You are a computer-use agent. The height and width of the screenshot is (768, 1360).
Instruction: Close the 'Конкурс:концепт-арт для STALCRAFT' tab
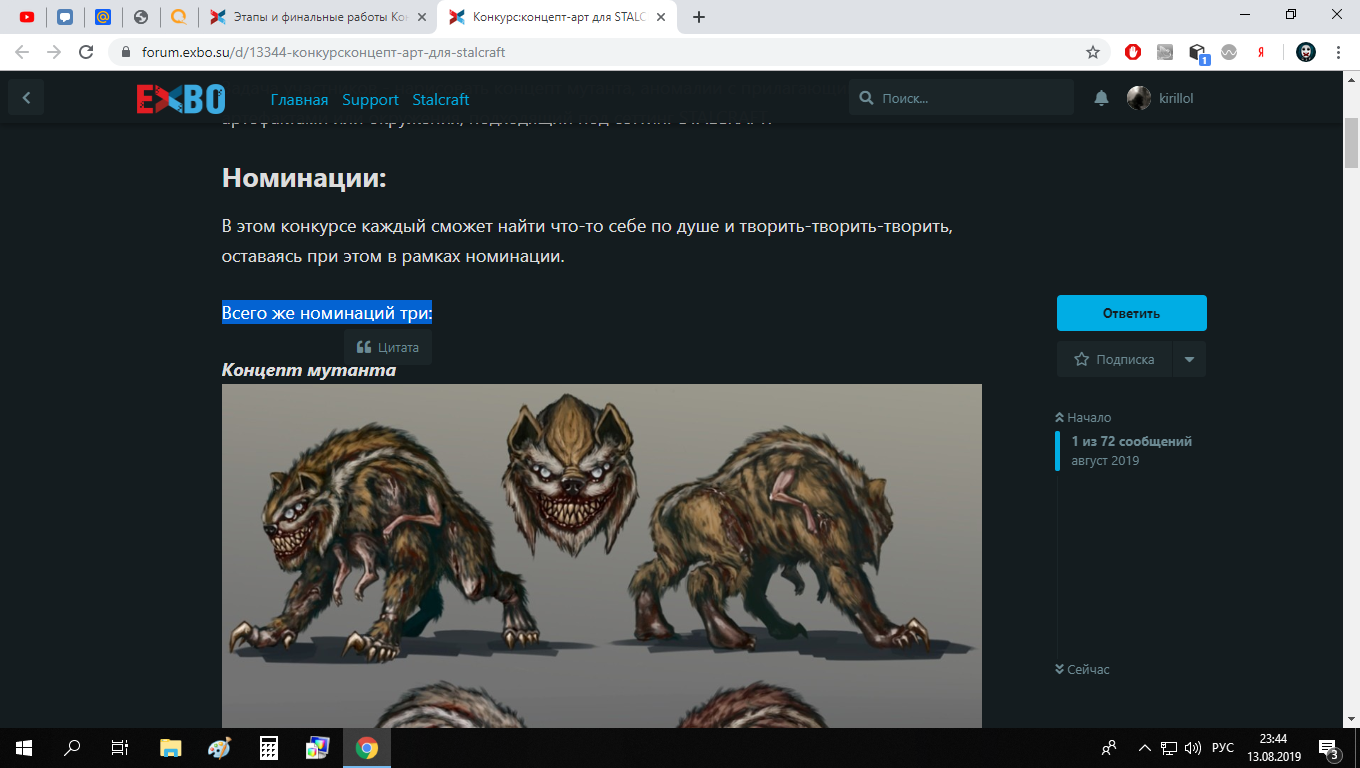pyautogui.click(x=661, y=17)
